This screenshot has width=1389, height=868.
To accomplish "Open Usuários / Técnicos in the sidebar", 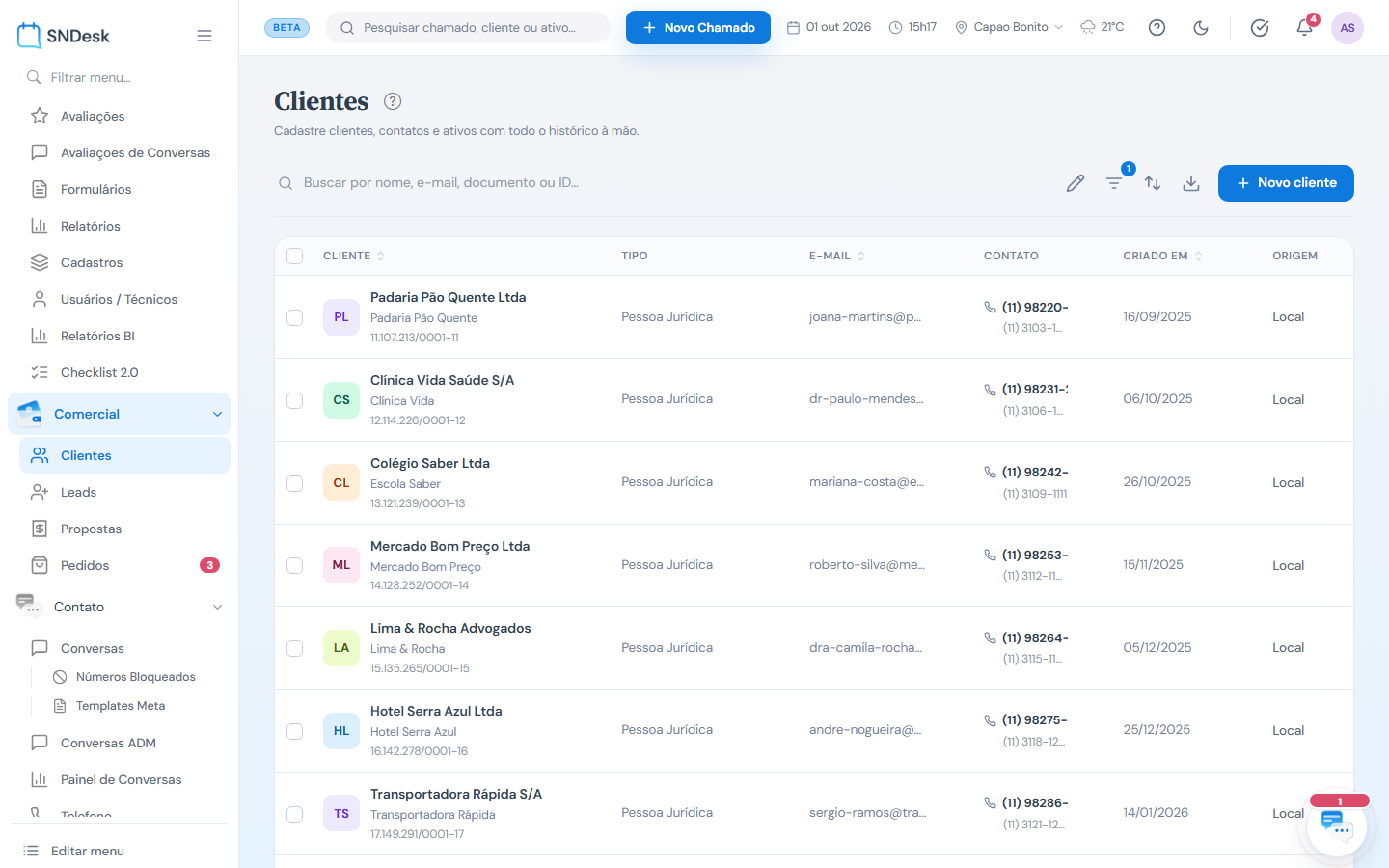I will (x=124, y=299).
